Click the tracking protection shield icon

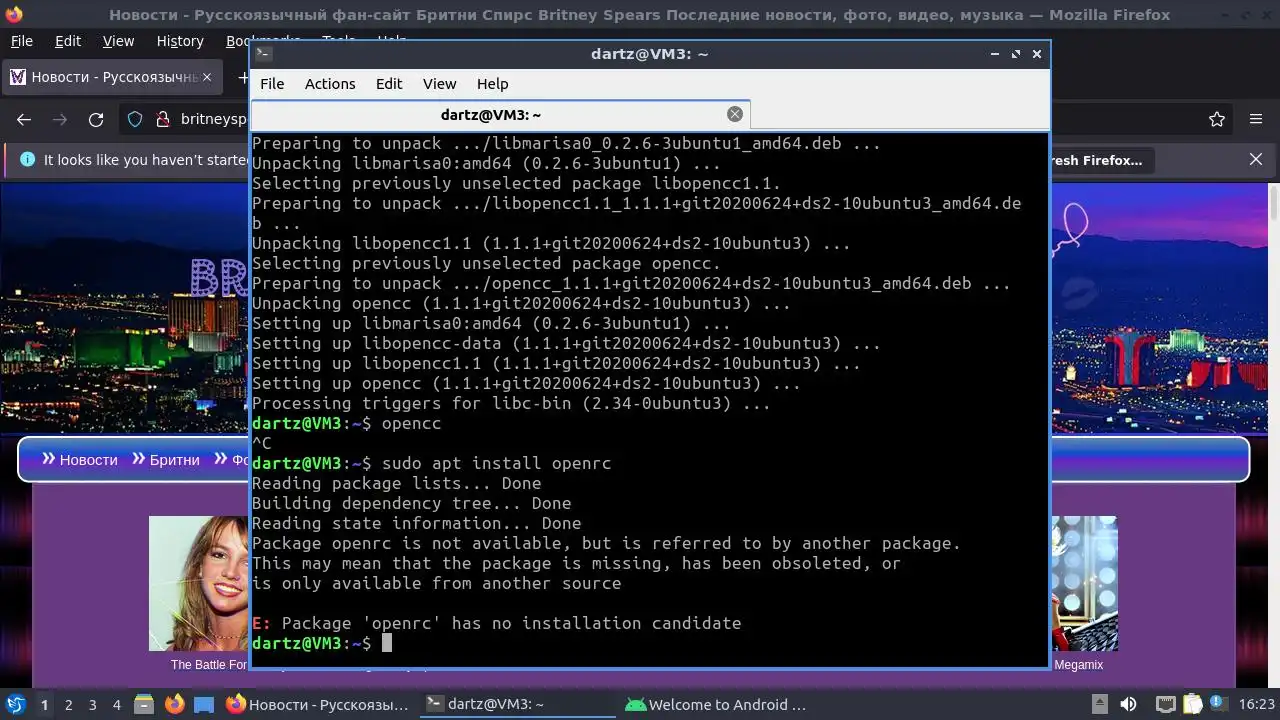tap(135, 119)
